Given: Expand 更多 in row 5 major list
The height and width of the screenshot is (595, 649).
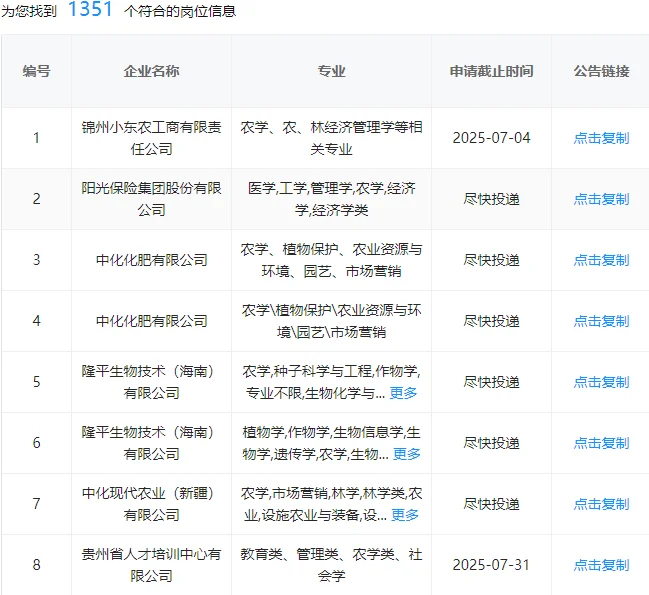Looking at the screenshot, I should [403, 393].
